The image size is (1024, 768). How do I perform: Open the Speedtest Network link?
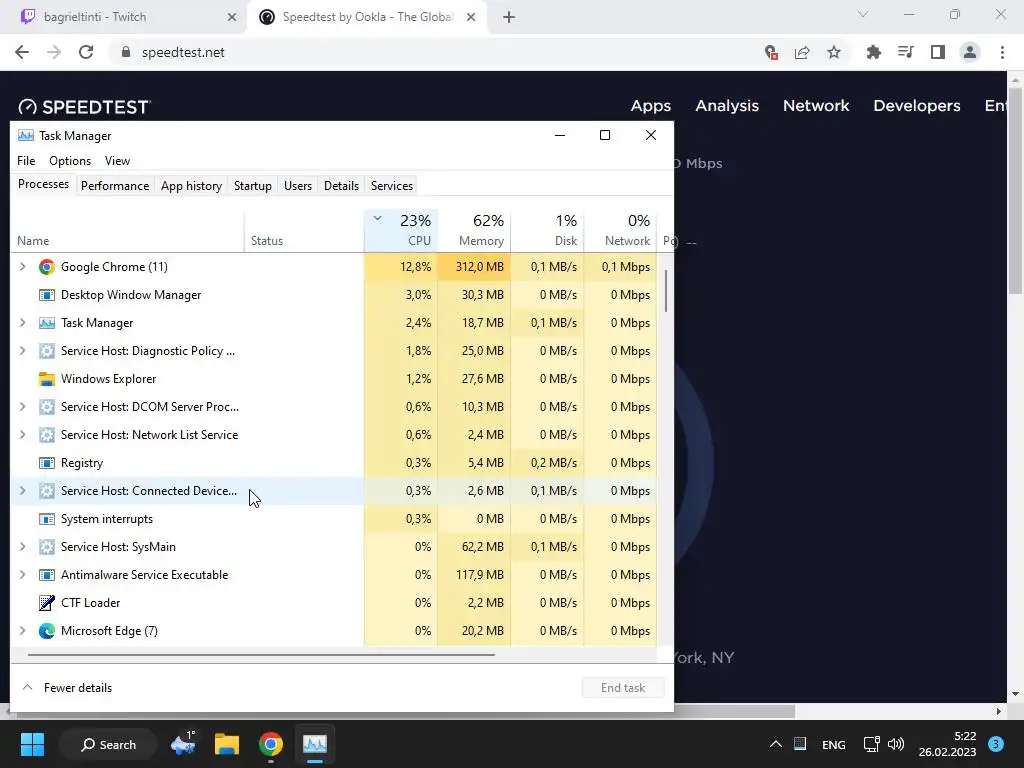816,106
